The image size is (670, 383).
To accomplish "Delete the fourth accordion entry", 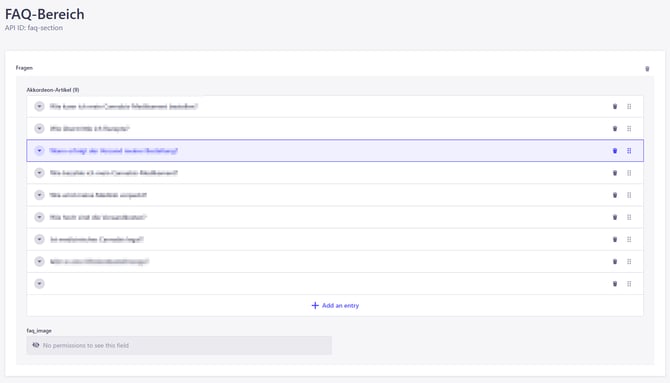I will click(x=615, y=173).
